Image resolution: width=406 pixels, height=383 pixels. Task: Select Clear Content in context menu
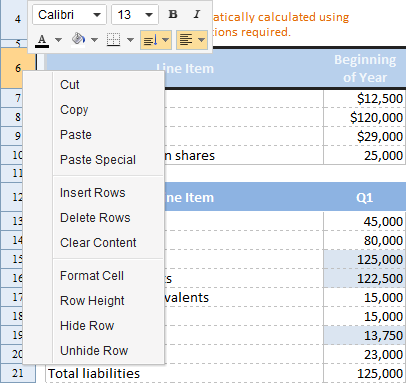pos(108,243)
